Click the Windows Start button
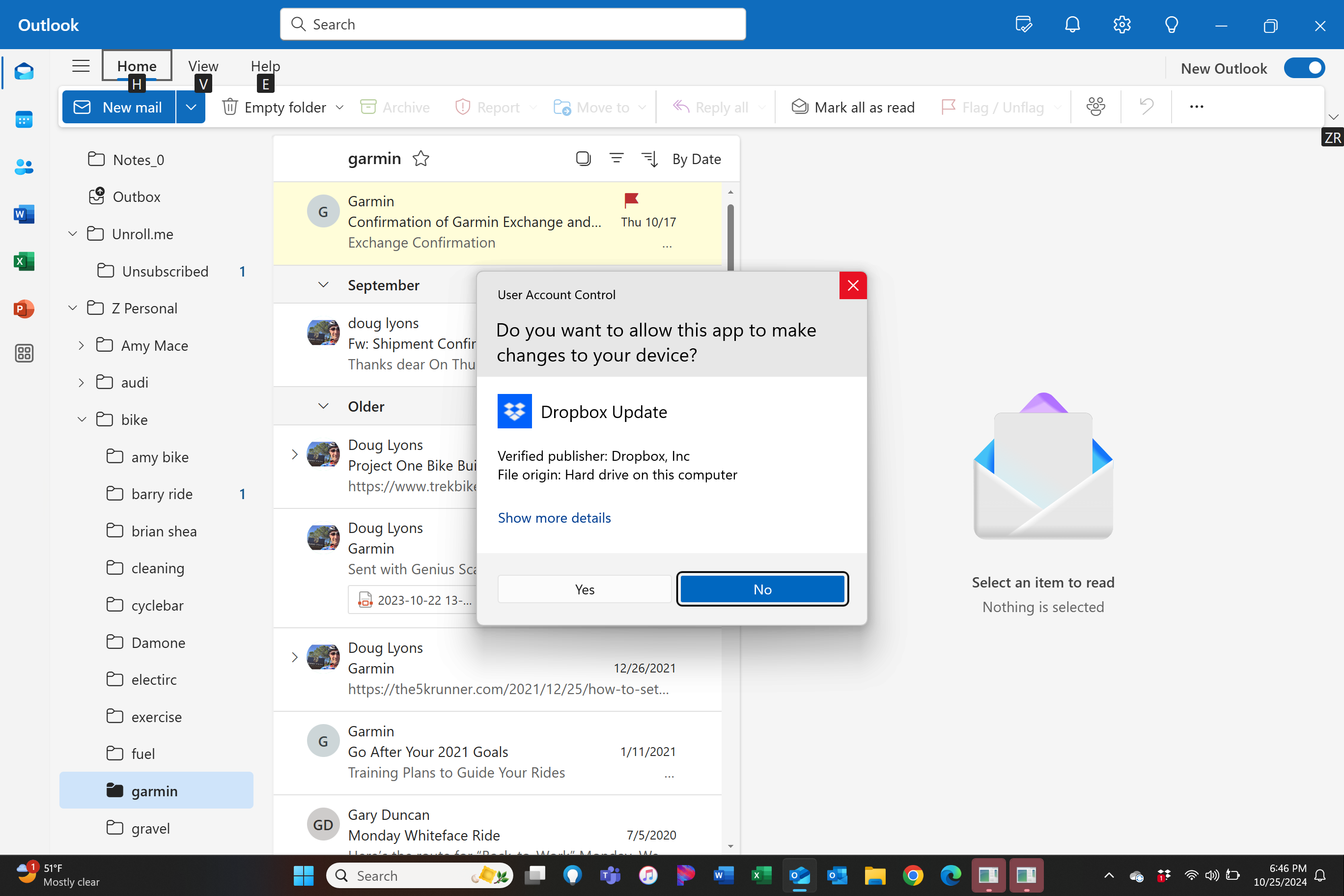The height and width of the screenshot is (896, 1344). (304, 875)
